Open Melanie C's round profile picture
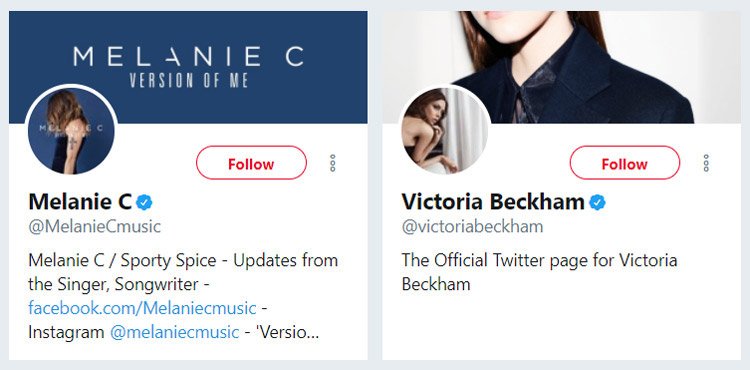Image resolution: width=750 pixels, height=370 pixels. tap(71, 131)
